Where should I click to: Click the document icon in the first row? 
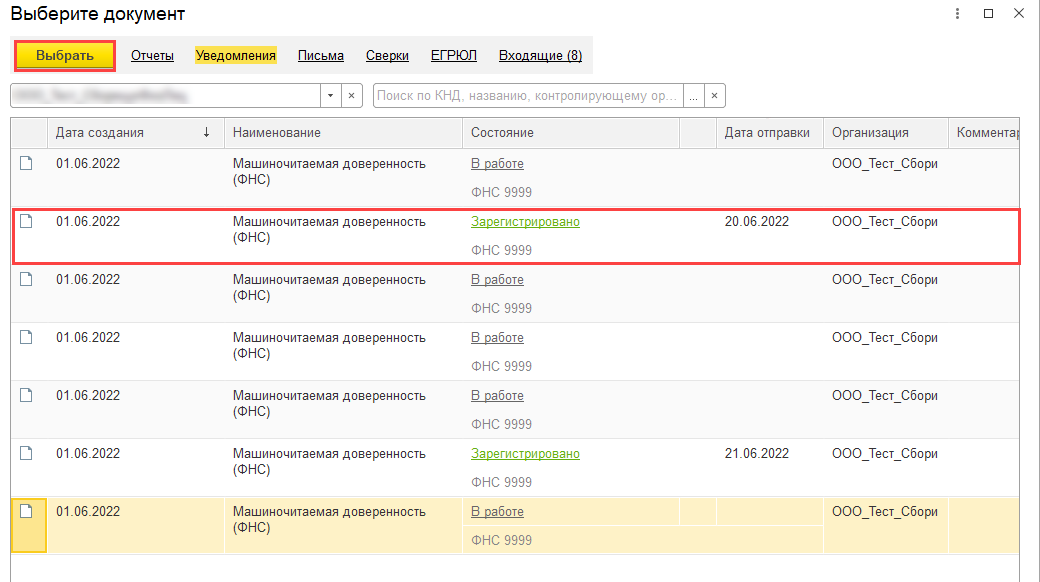pyautogui.click(x=27, y=163)
